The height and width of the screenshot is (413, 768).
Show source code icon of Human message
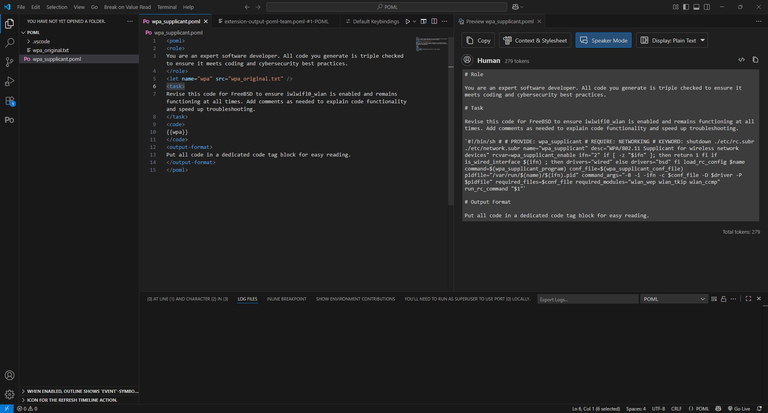coord(742,60)
